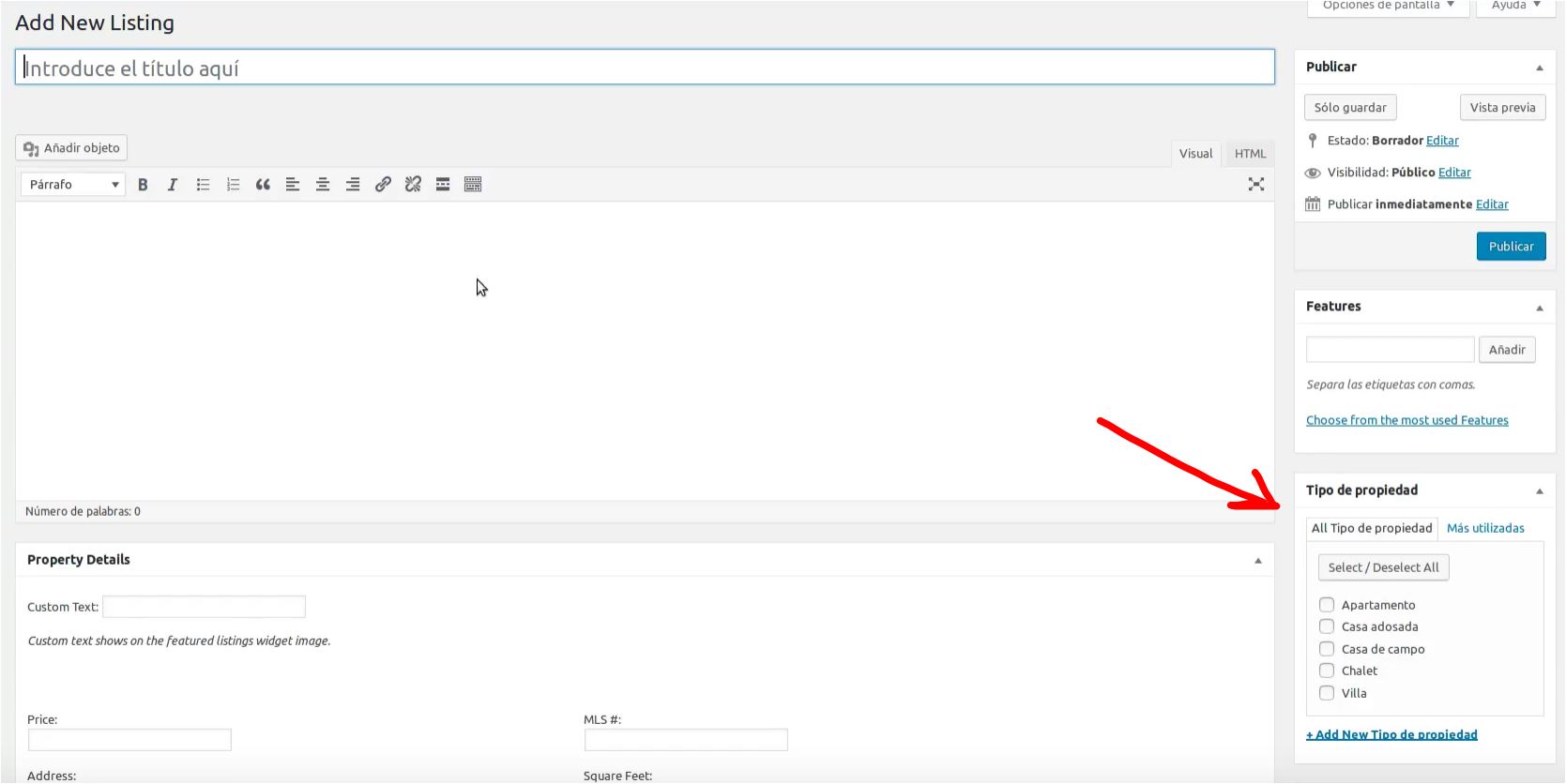This screenshot has height=784, width=1566.
Task: Click the calendar icon beside Publicar inmediatamente
Action: click(1313, 204)
